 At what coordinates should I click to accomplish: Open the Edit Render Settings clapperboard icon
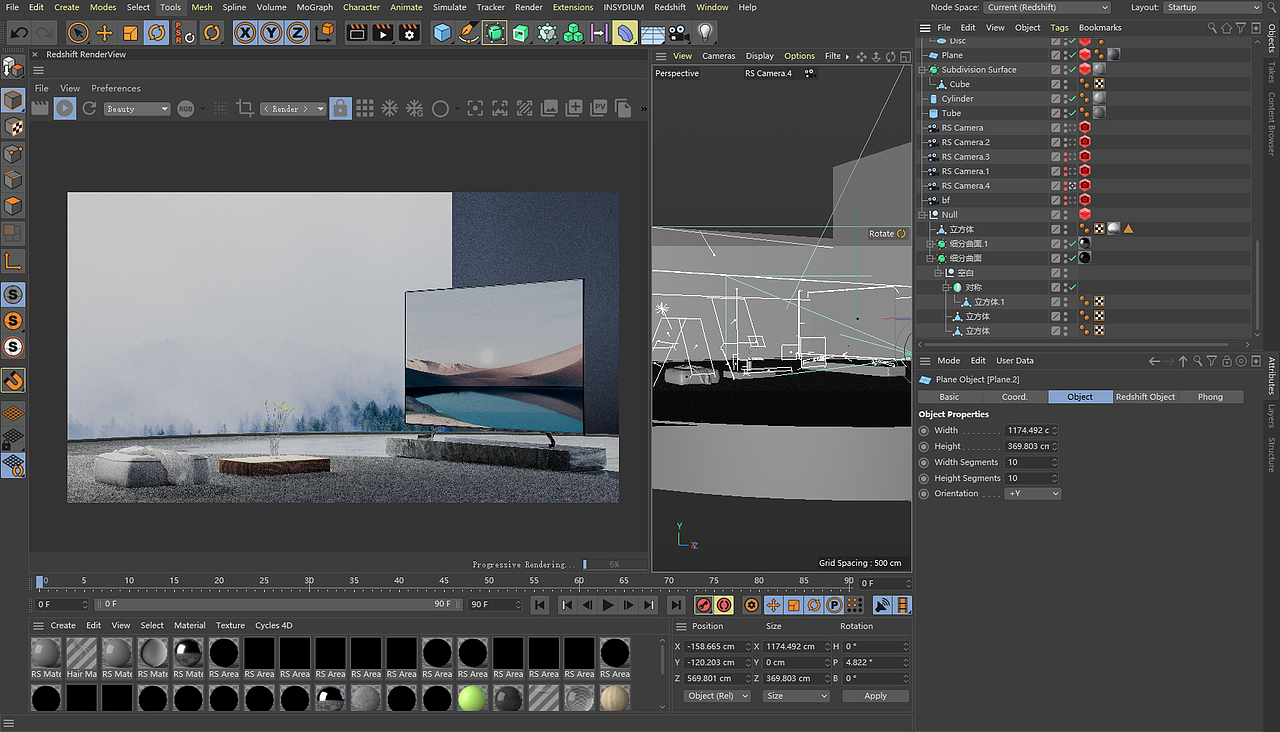point(409,33)
